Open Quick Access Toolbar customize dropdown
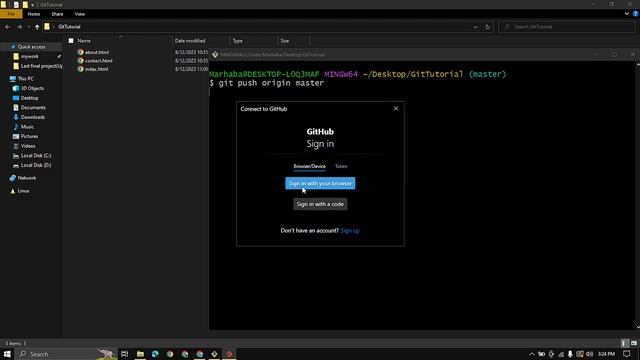640x360 pixels. (33, 5)
